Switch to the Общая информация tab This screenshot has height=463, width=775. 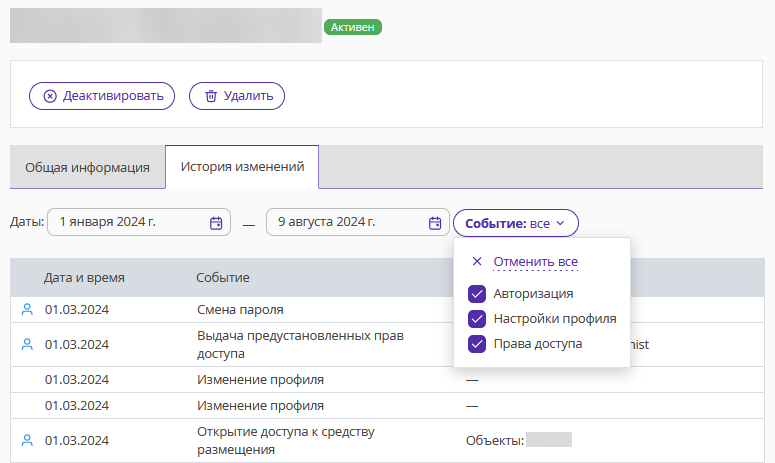[x=87, y=168]
